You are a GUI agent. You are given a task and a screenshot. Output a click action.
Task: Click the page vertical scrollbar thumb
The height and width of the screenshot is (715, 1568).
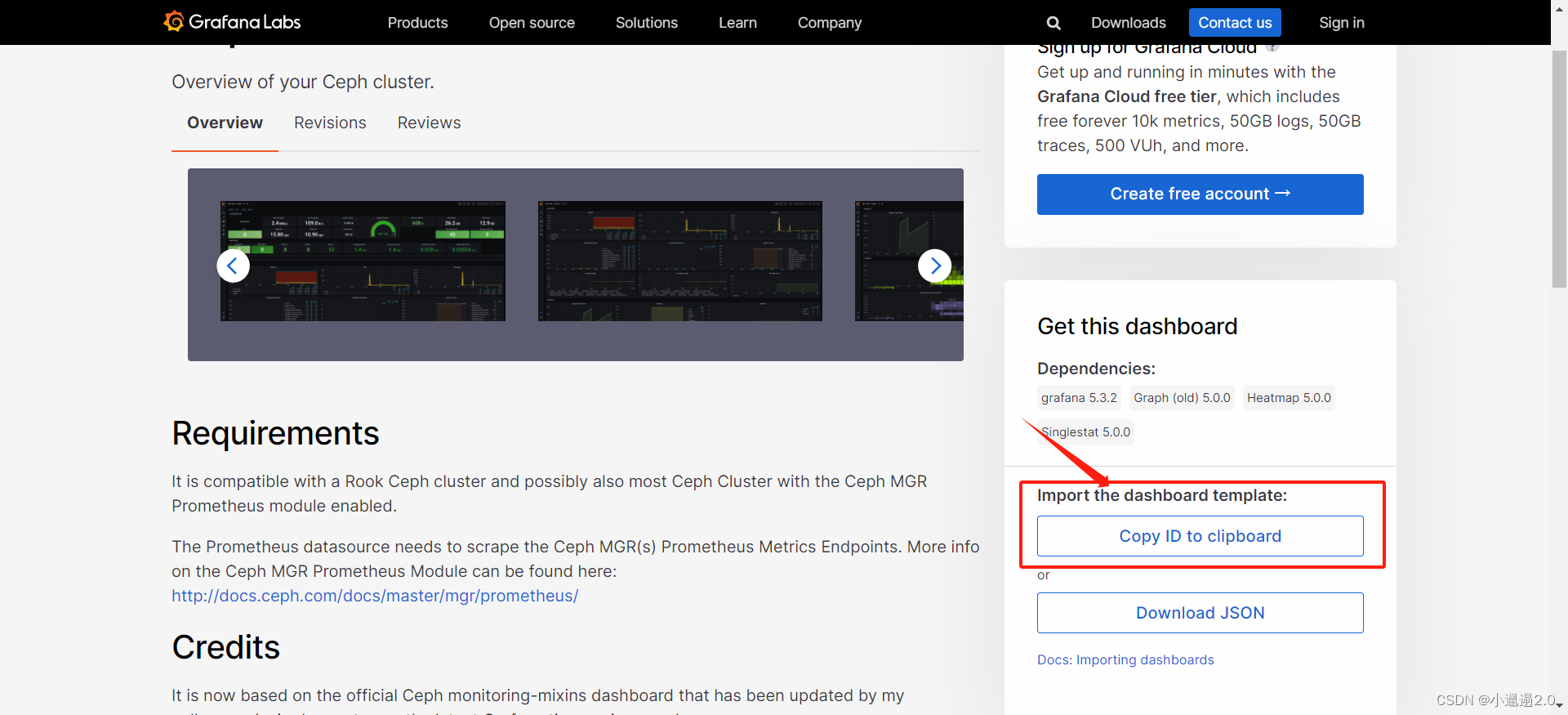[x=1559, y=169]
